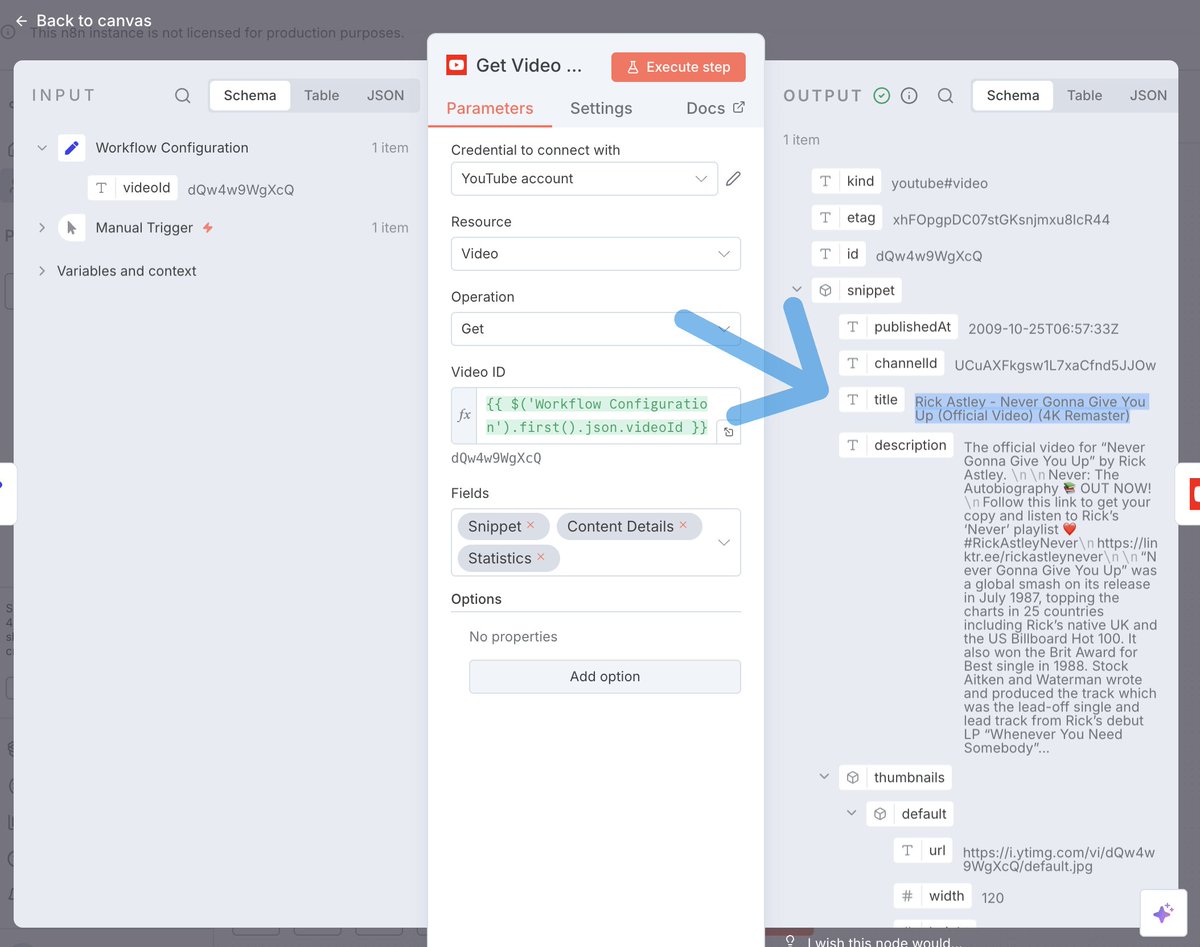Image resolution: width=1200 pixels, height=947 pixels.
Task: Click width field under default
Action: point(933,896)
